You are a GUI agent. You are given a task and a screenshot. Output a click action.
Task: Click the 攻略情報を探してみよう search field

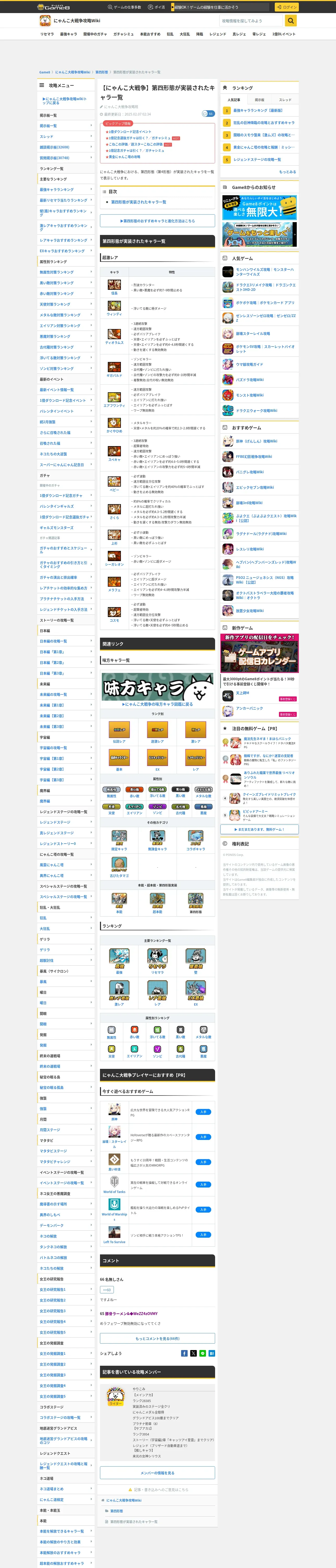coord(252,21)
